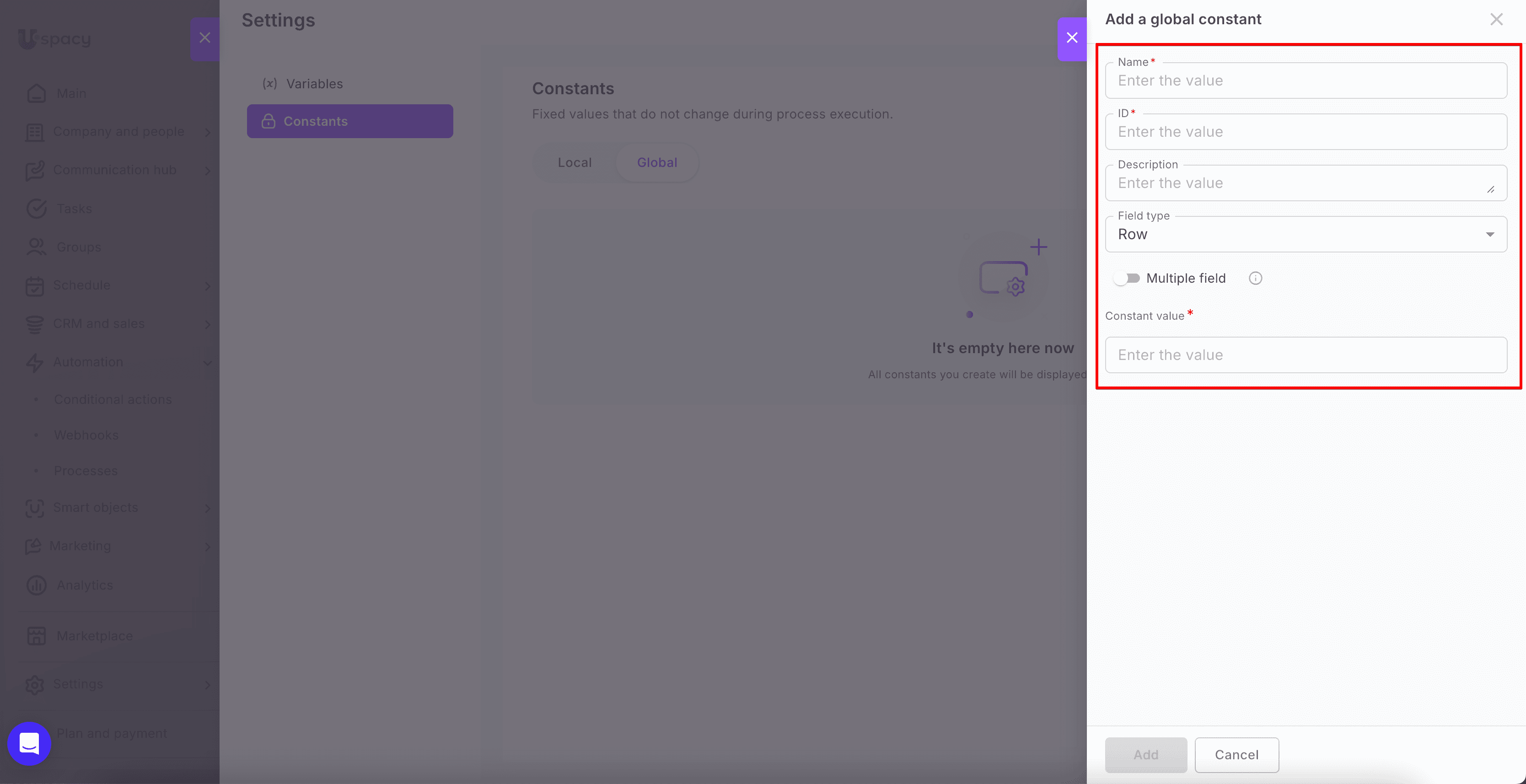The height and width of the screenshot is (784, 1526).
Task: Expand Communication hub chevron
Action: pyautogui.click(x=208, y=171)
